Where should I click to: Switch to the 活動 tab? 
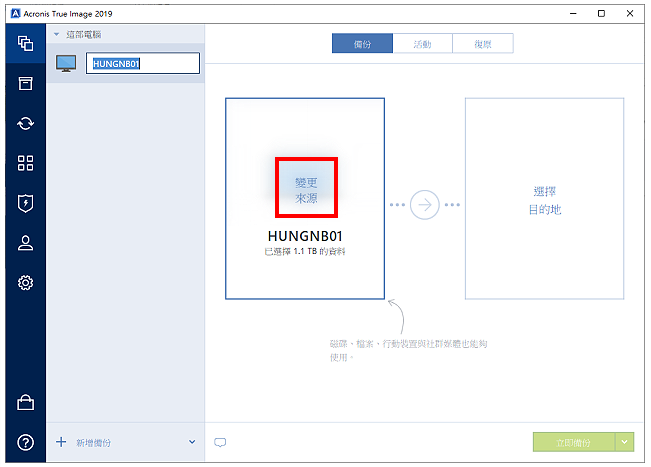[x=423, y=44]
